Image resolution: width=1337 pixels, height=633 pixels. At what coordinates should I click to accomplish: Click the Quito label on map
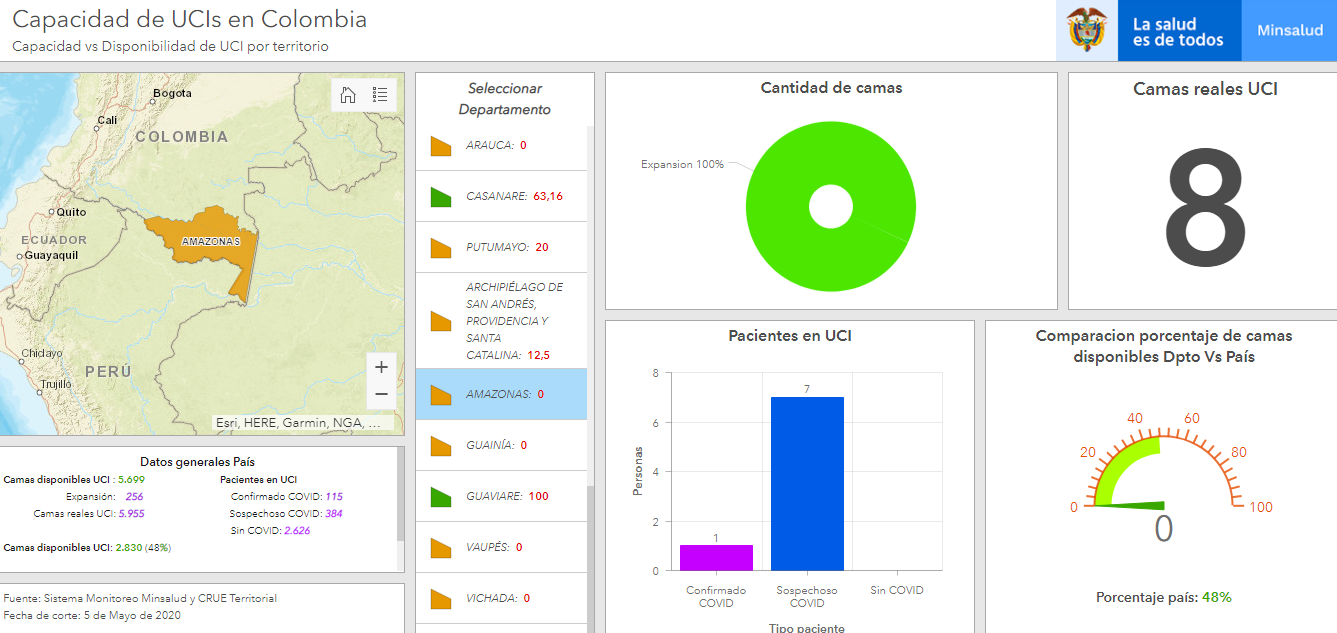(71, 212)
